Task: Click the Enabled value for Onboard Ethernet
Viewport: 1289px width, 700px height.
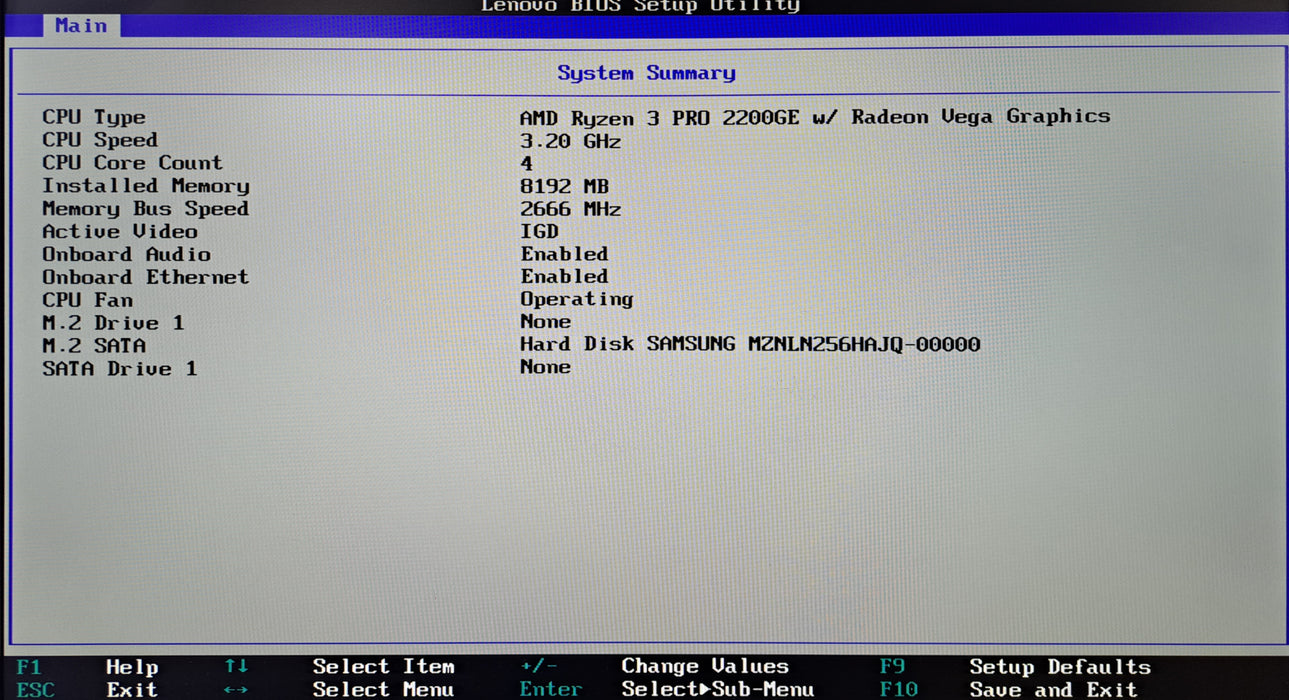Action: (x=564, y=276)
